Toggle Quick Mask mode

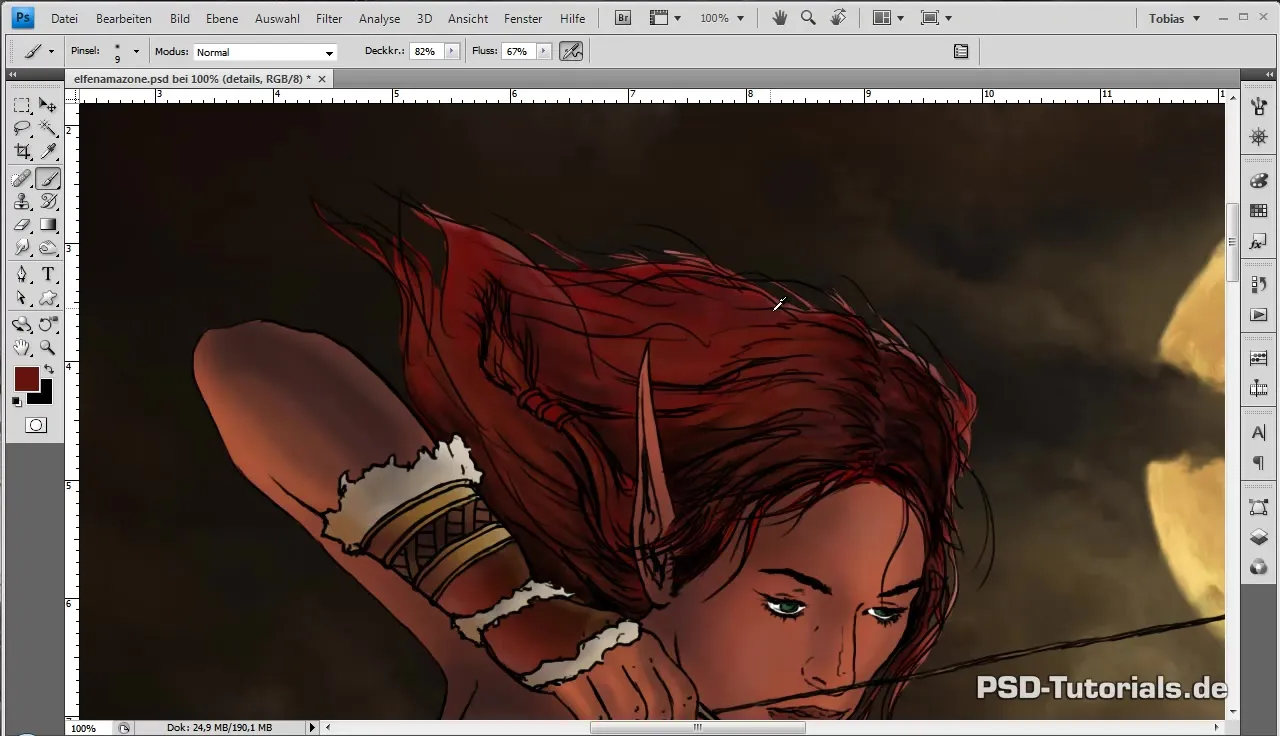[35, 425]
